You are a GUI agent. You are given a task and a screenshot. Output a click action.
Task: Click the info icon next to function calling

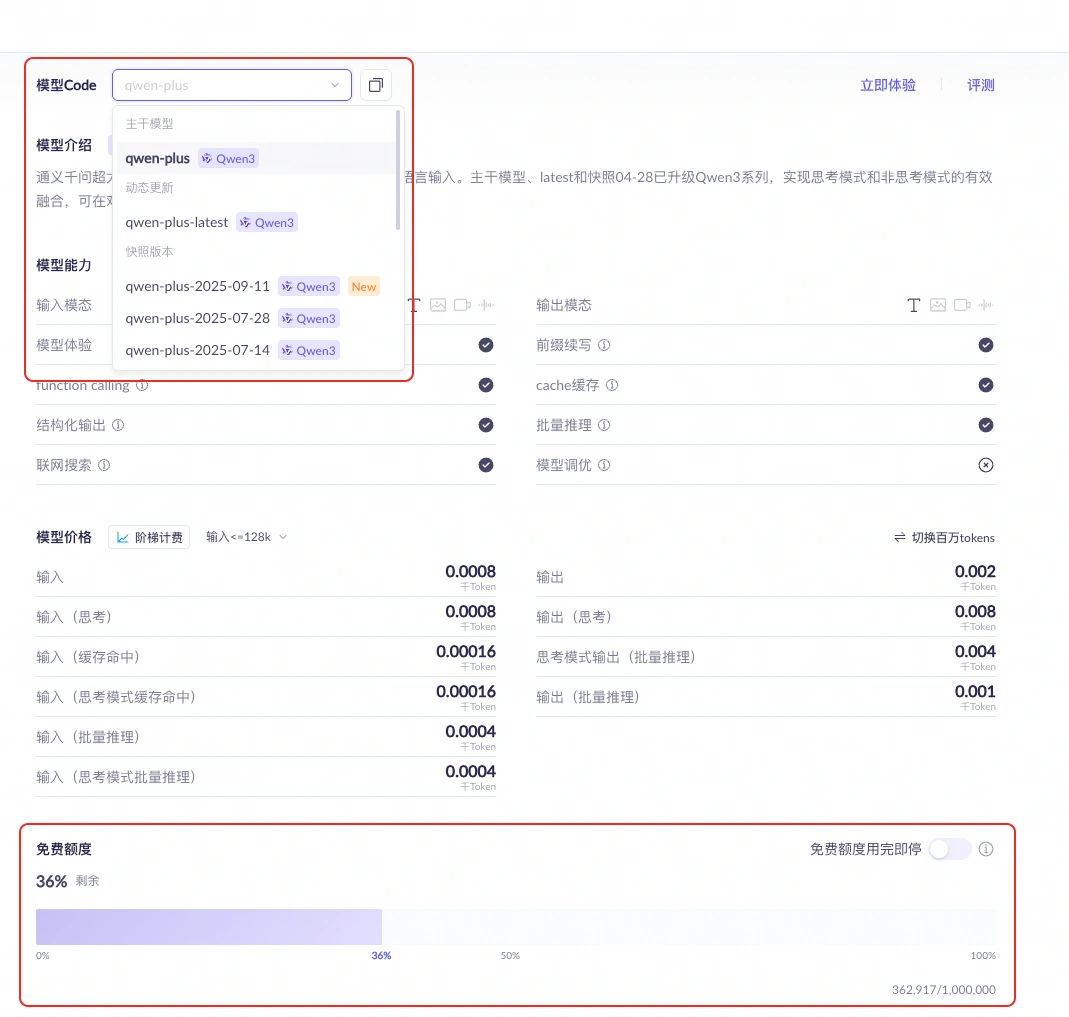142,385
